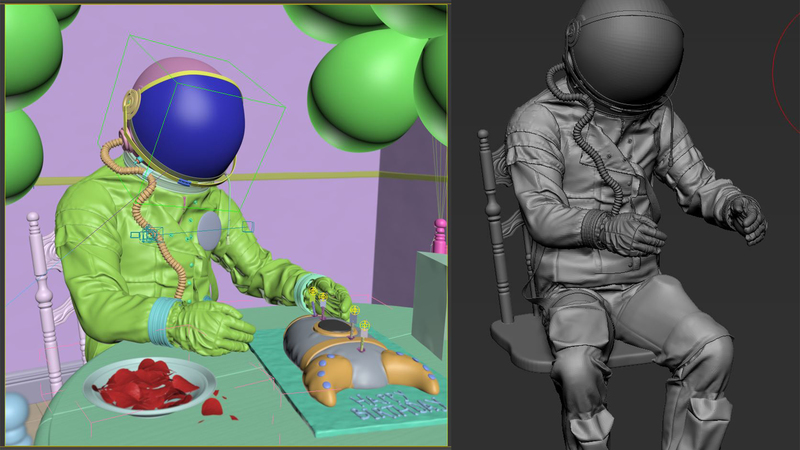The width and height of the screenshot is (800, 450).
Task: Select the cyan wrist cuff on green sleeve
Action: (160, 321)
